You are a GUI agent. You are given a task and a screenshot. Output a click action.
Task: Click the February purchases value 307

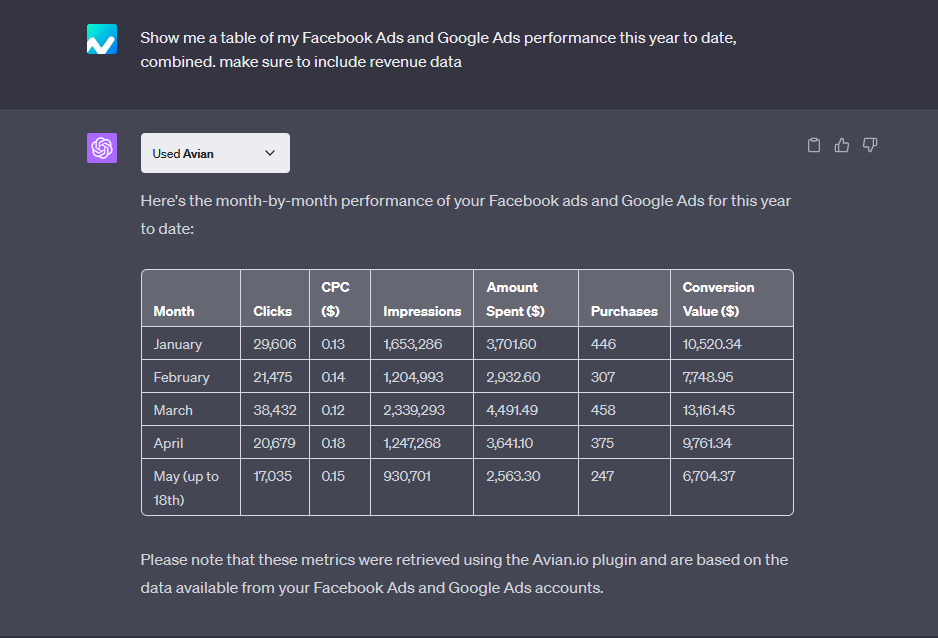coord(602,377)
